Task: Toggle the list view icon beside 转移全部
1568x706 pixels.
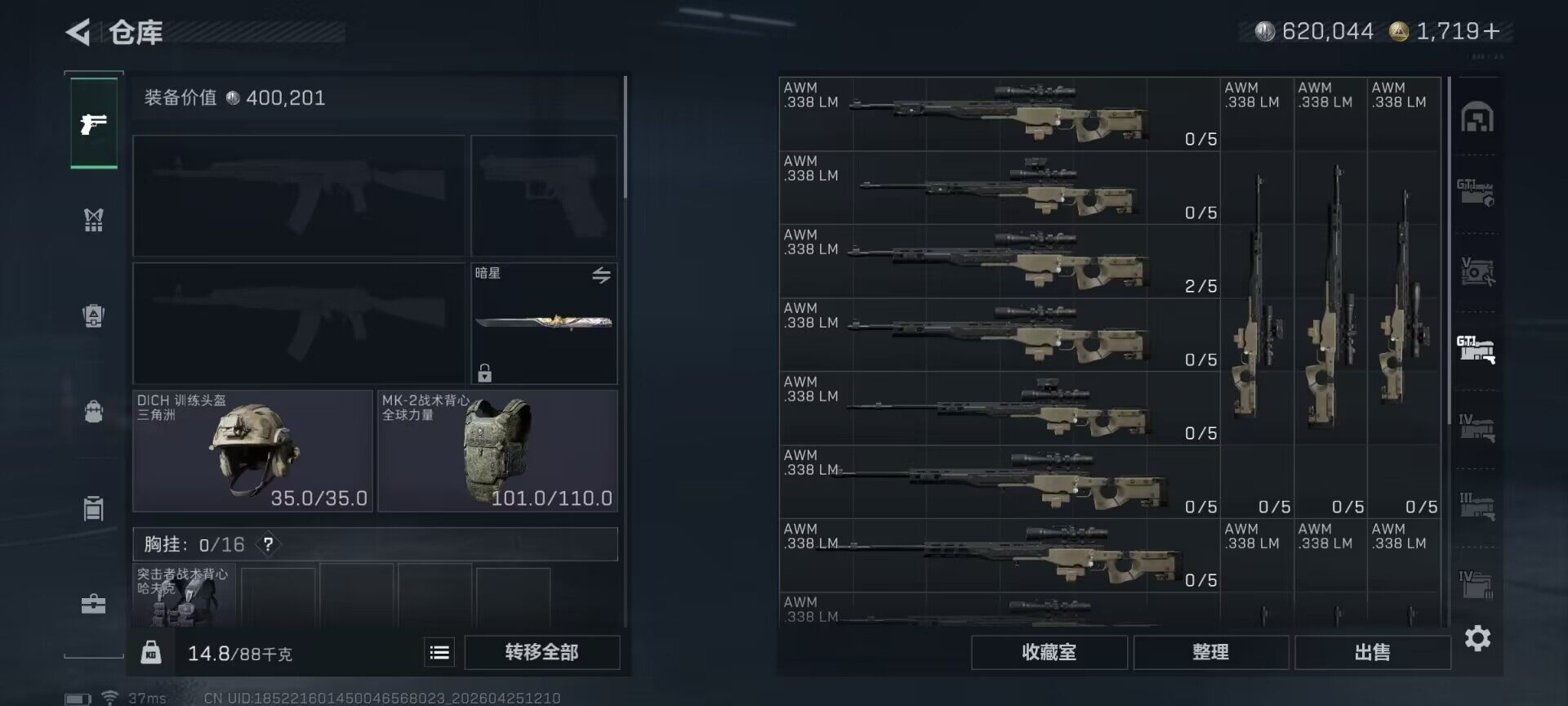Action: click(x=439, y=652)
